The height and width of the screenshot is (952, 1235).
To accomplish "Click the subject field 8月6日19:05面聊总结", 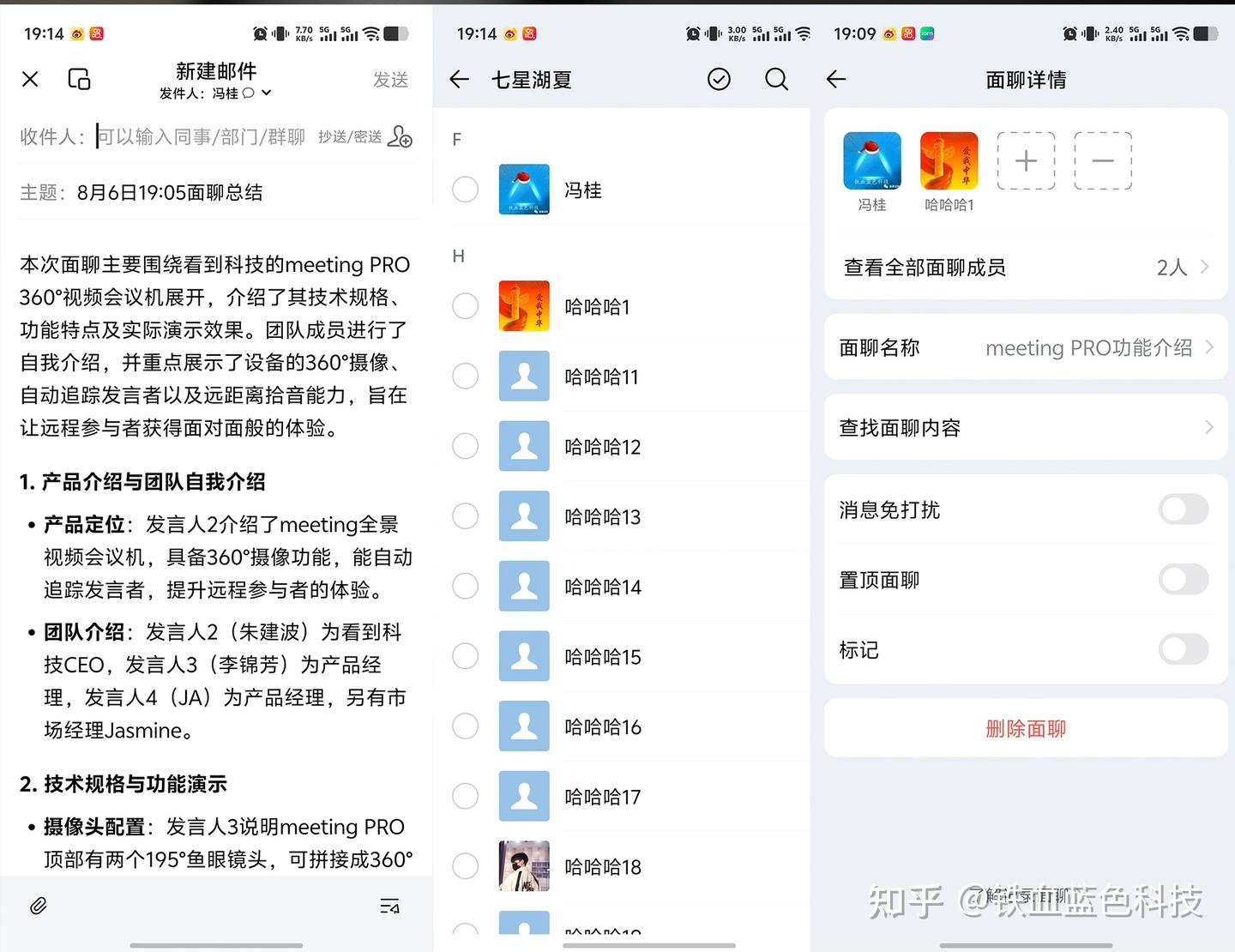I will pyautogui.click(x=170, y=192).
